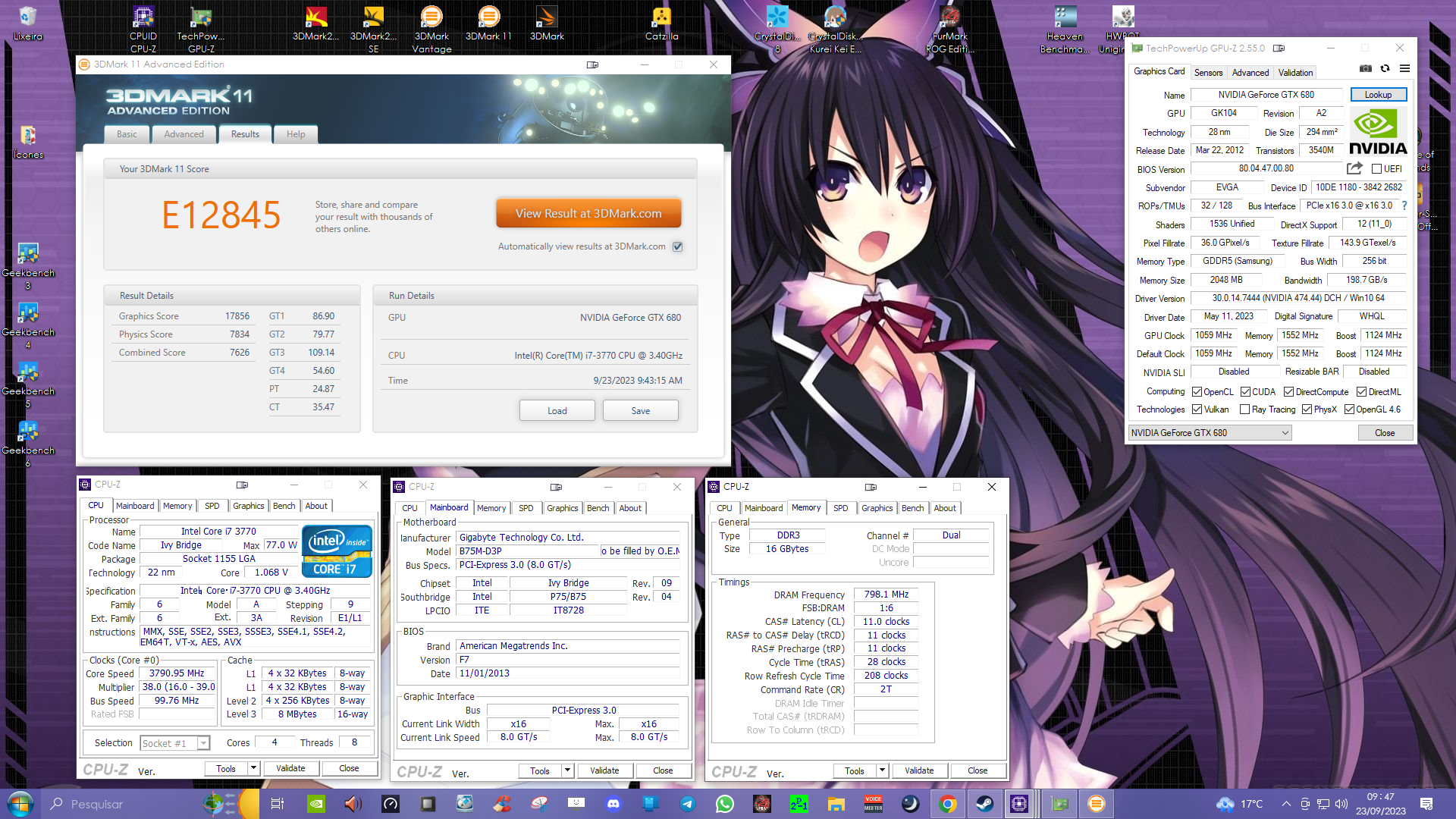Toggle the Ray Tracing checkbox

click(1244, 409)
